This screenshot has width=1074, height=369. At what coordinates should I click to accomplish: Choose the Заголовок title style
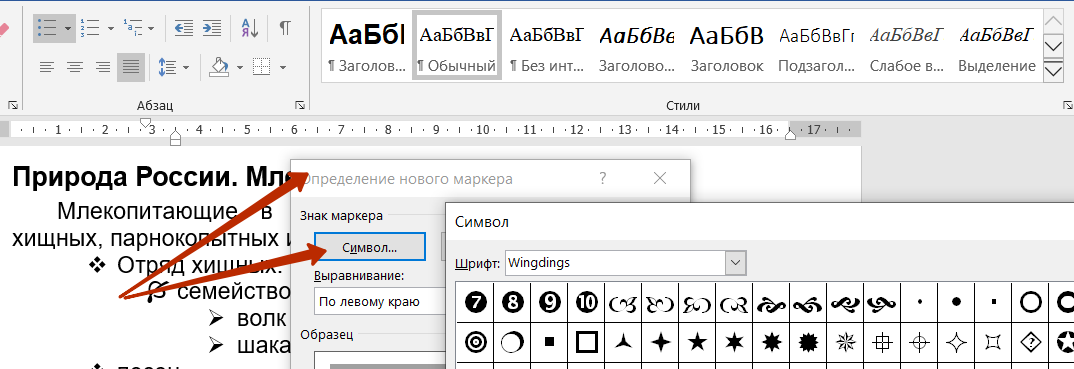[727, 47]
